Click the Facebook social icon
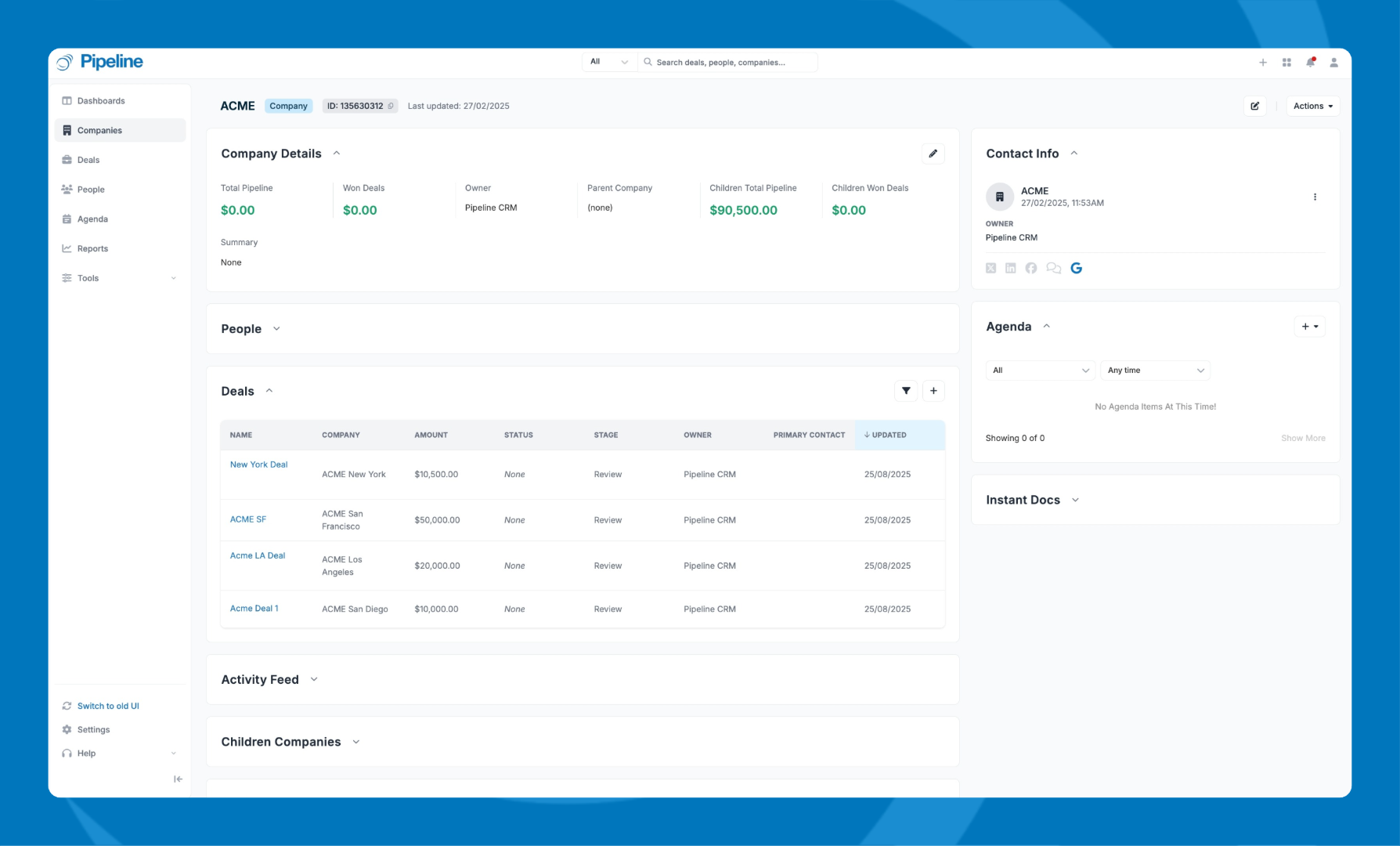 [1031, 268]
